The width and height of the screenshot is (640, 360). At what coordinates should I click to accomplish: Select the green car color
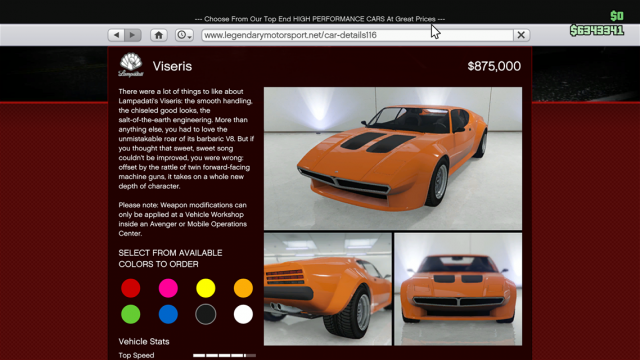point(131,314)
